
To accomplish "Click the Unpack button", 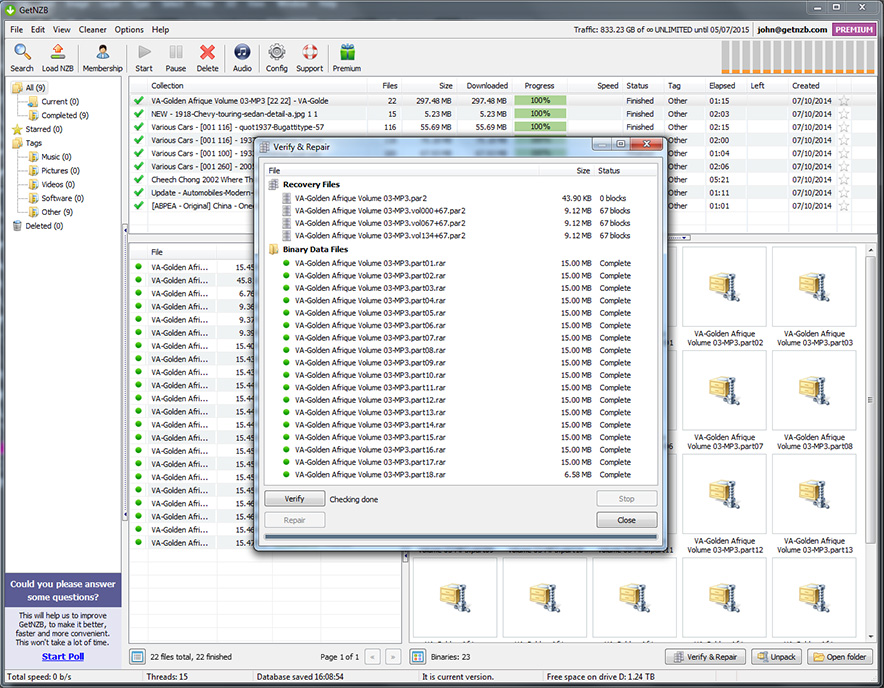I will coord(776,656).
